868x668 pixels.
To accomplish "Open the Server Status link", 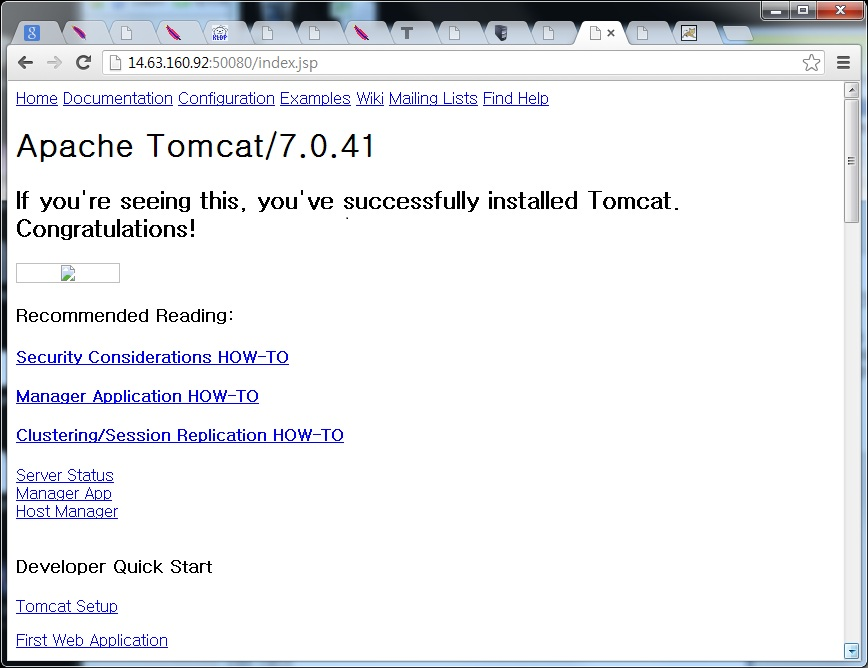I will tap(65, 475).
